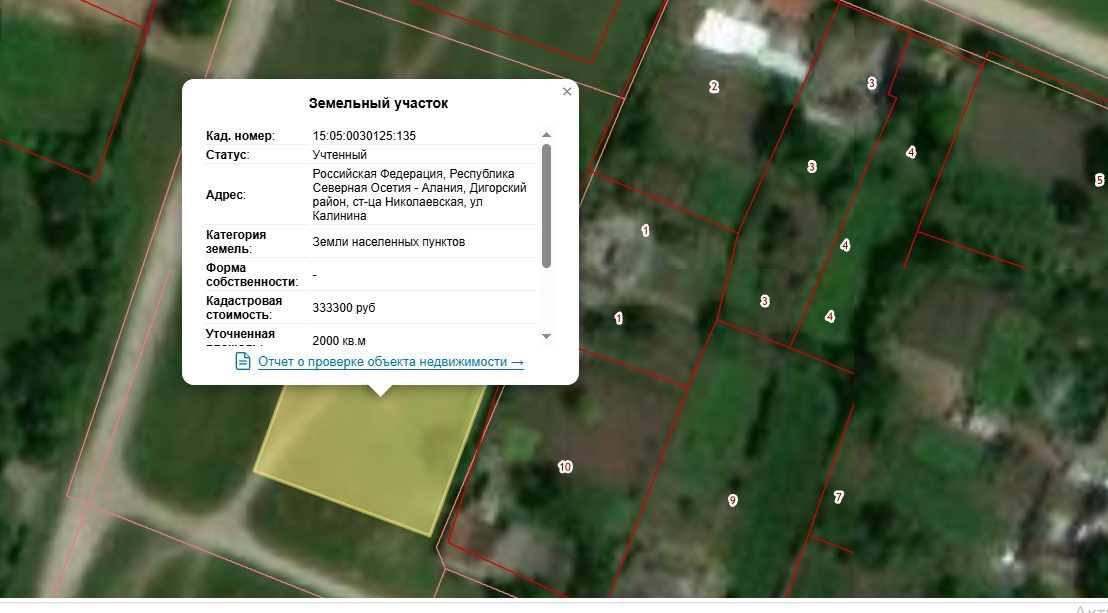Image resolution: width=1108 pixels, height=613 pixels.
Task: Click parcel number 2 on the map
Action: click(x=714, y=87)
